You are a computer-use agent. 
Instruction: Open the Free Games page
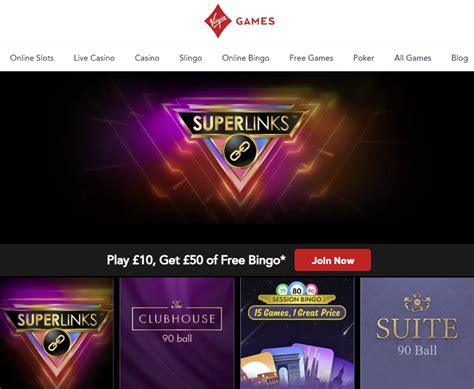311,58
